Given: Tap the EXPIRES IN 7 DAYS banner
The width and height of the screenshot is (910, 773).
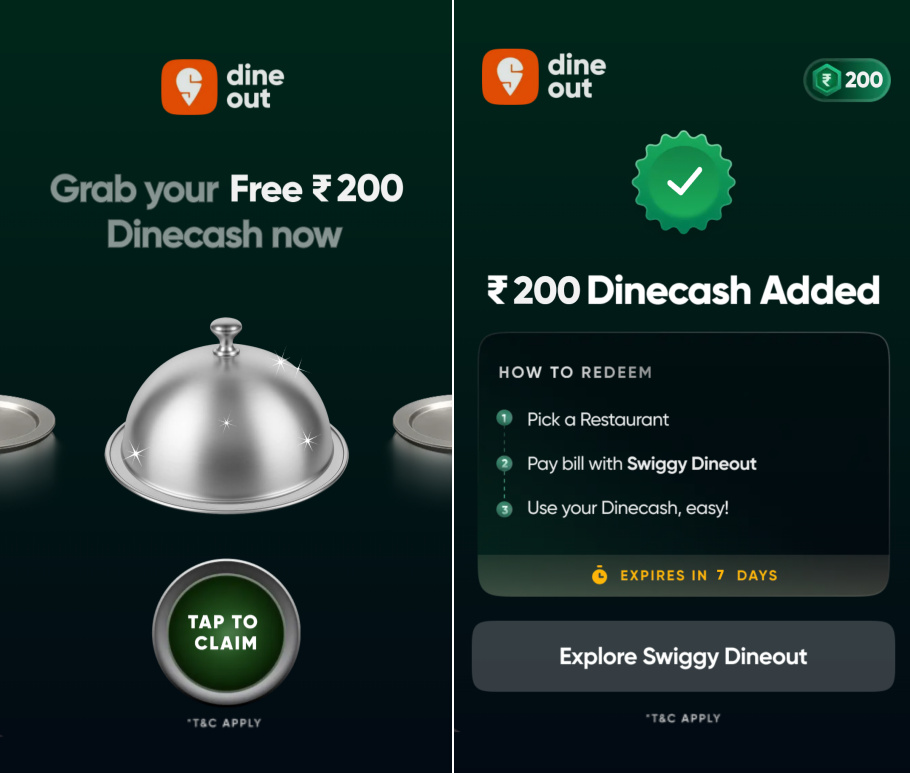Looking at the screenshot, I should 684,575.
